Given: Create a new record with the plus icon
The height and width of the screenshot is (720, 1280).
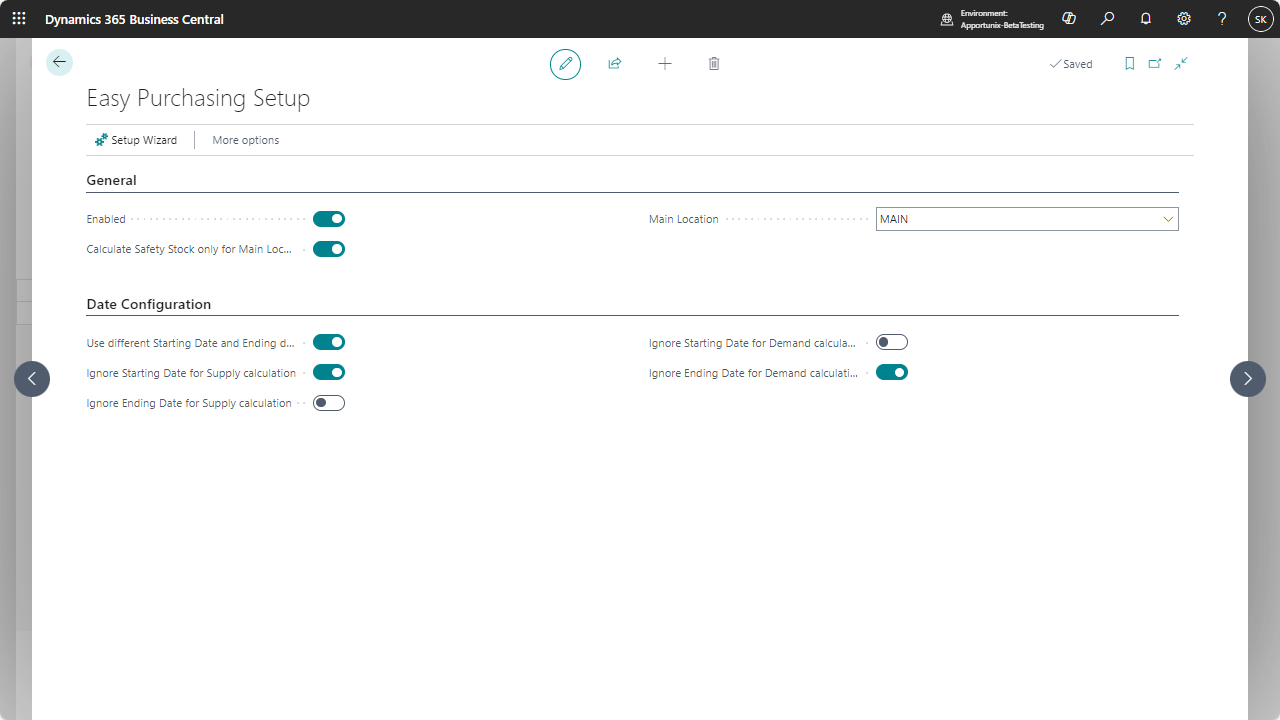Looking at the screenshot, I should pyautogui.click(x=664, y=63).
